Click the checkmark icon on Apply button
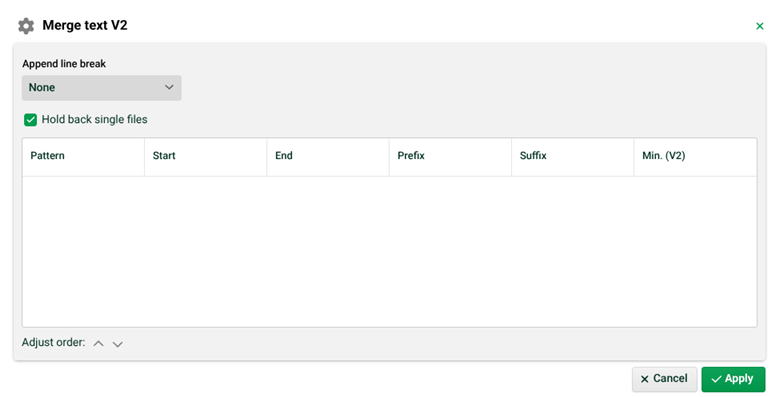 pos(716,379)
